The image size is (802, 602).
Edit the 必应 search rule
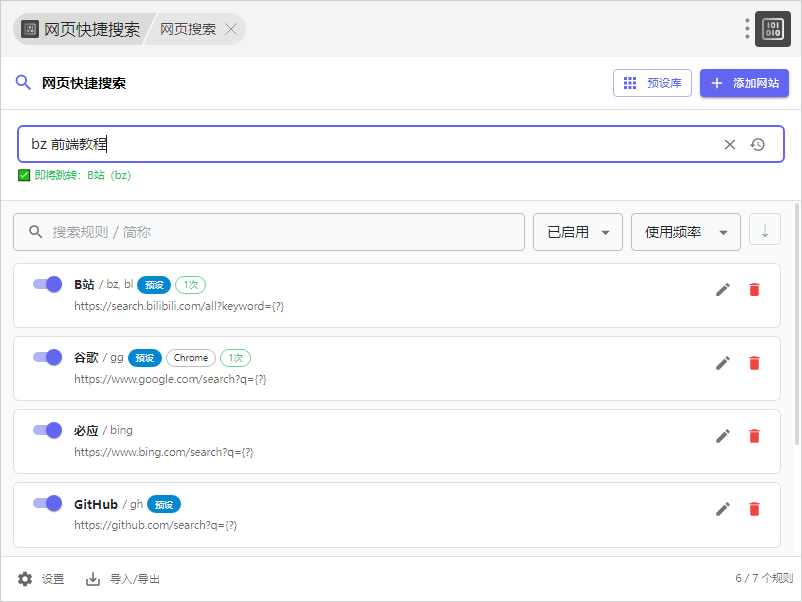coord(723,435)
